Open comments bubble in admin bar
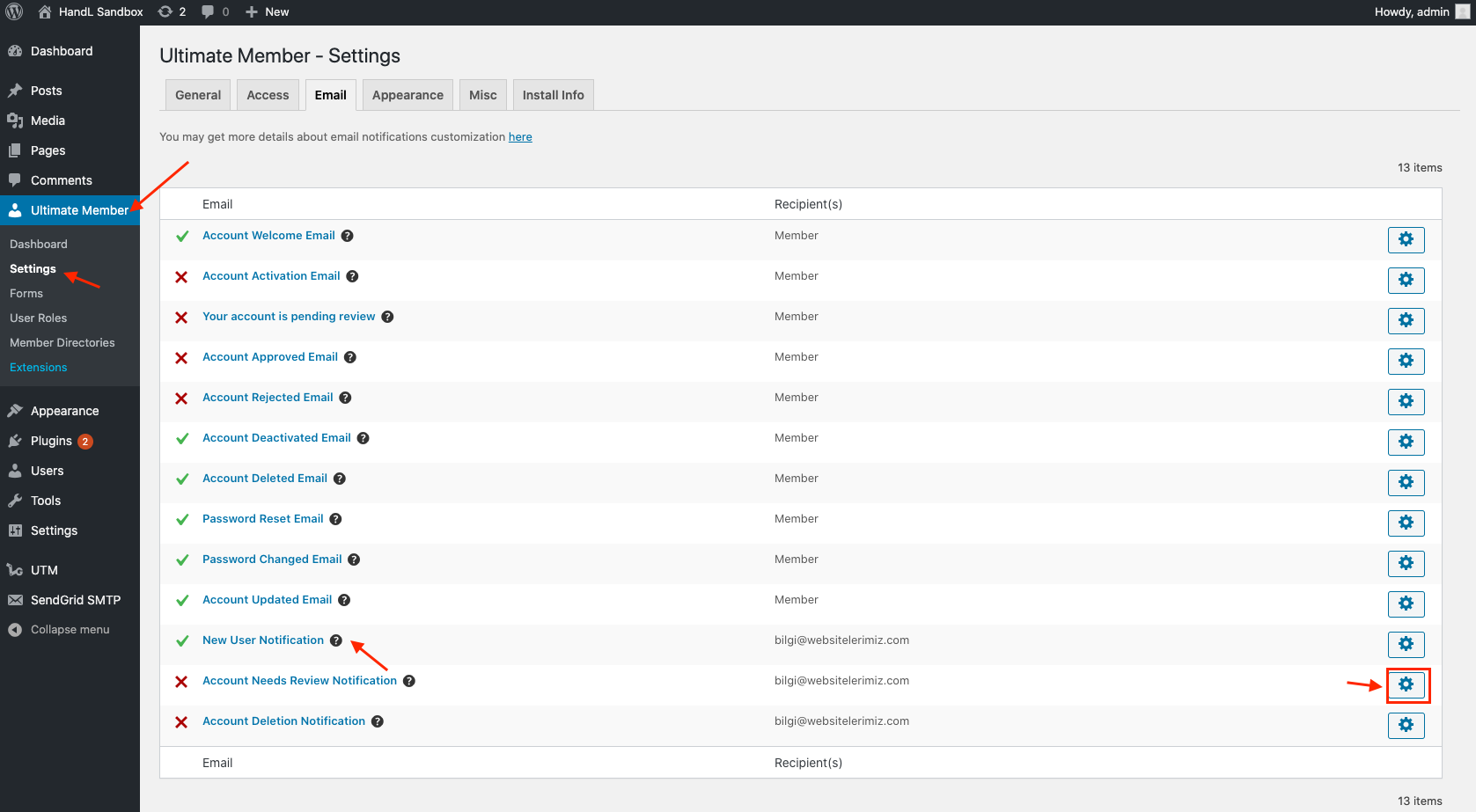The height and width of the screenshot is (812, 1476). pyautogui.click(x=214, y=11)
